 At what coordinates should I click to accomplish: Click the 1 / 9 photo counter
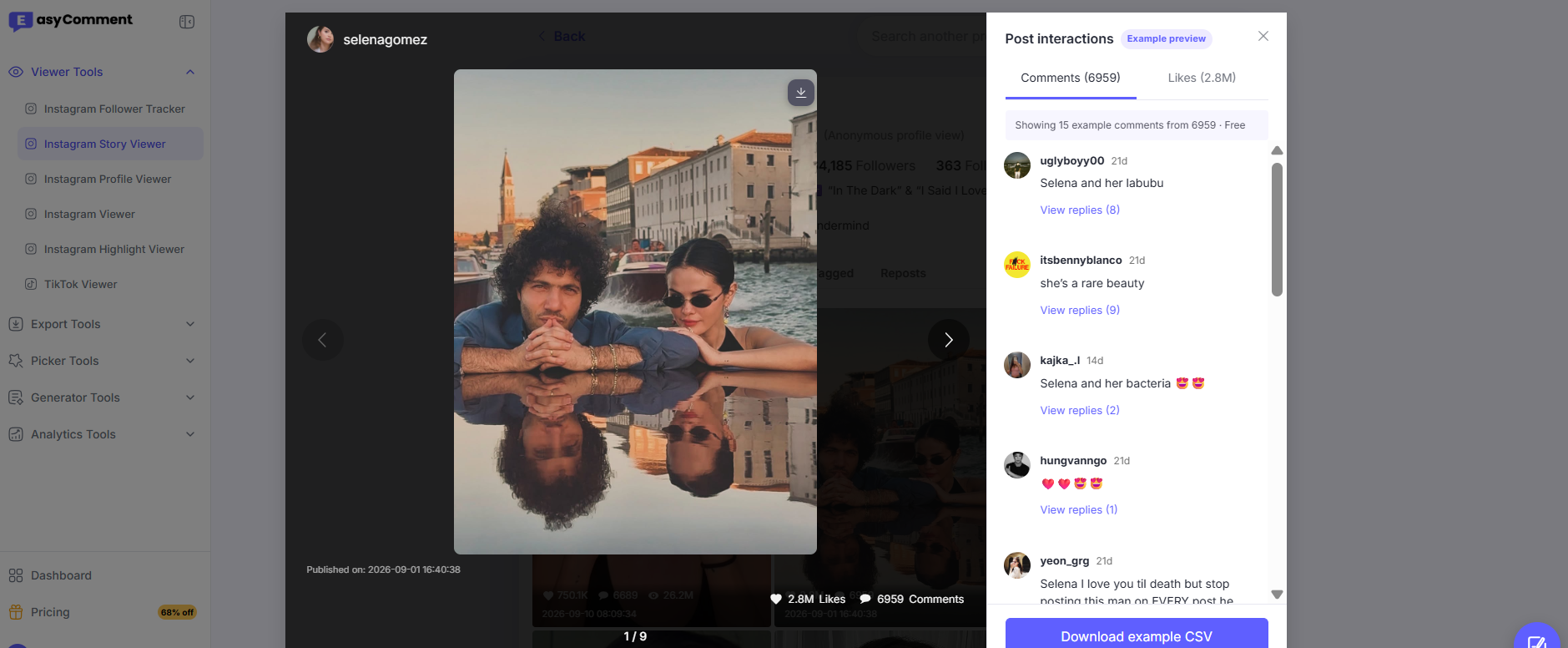pos(635,636)
